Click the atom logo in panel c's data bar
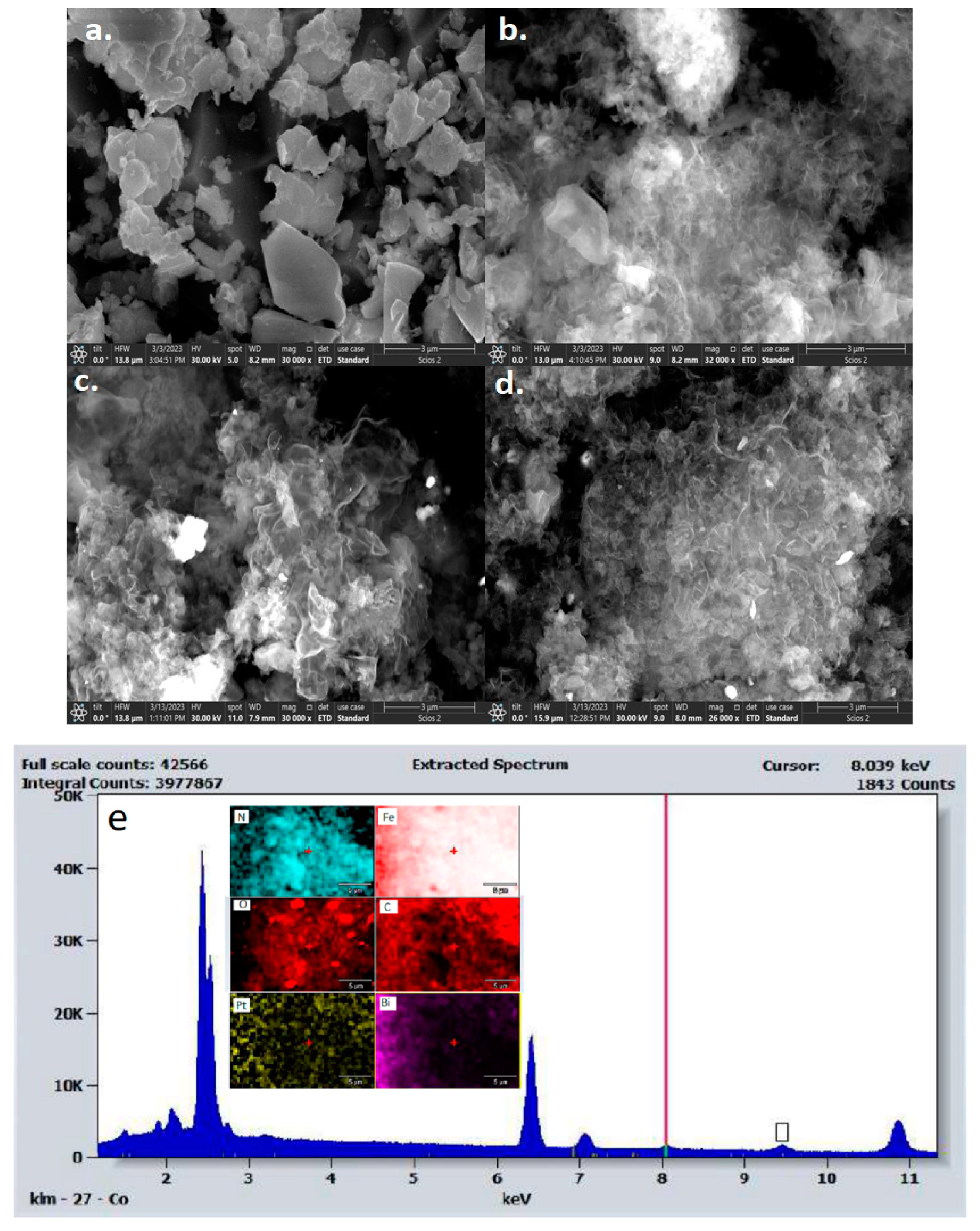The image size is (980, 1231). pos(79,713)
